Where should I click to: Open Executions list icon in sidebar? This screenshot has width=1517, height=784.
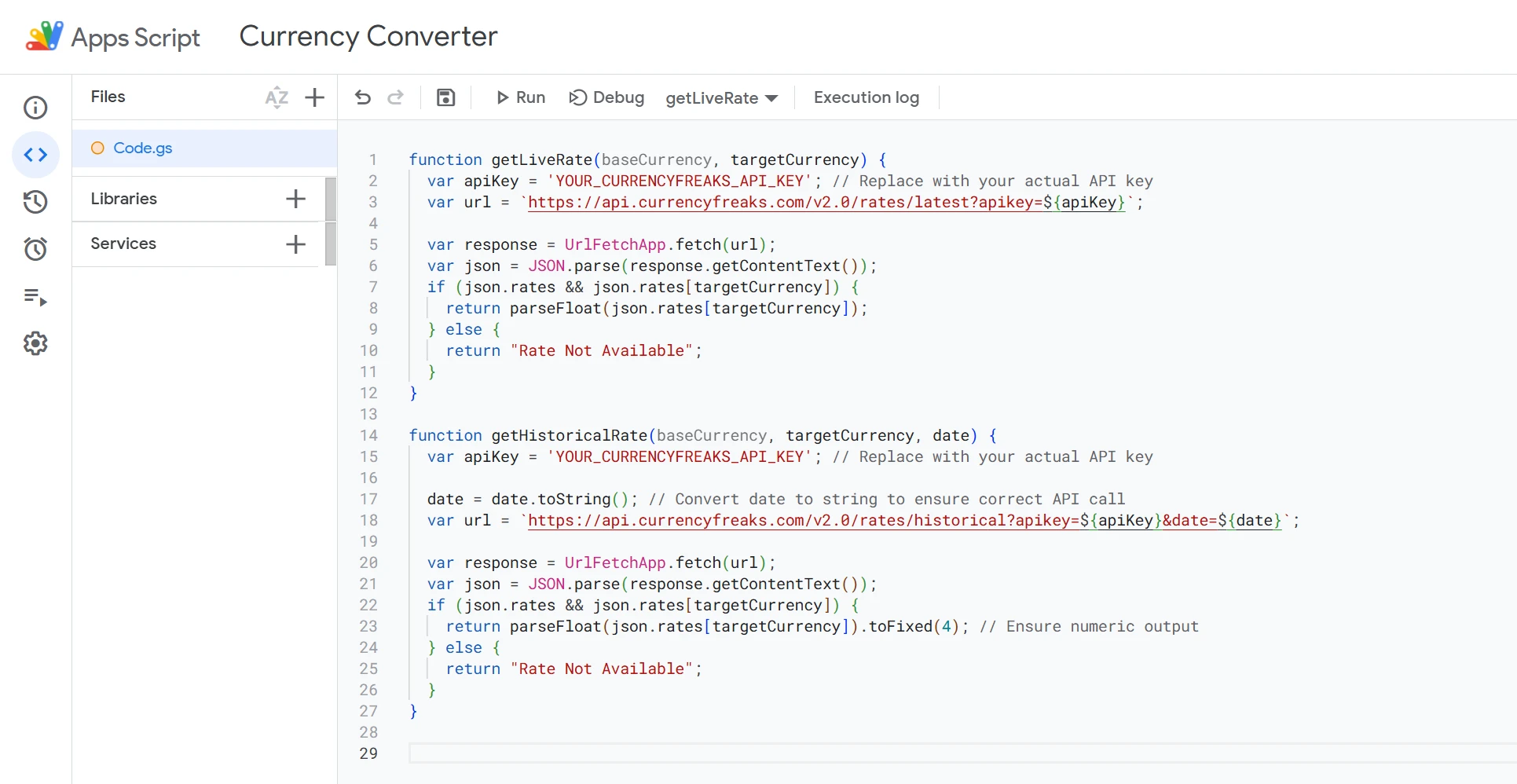(x=35, y=297)
